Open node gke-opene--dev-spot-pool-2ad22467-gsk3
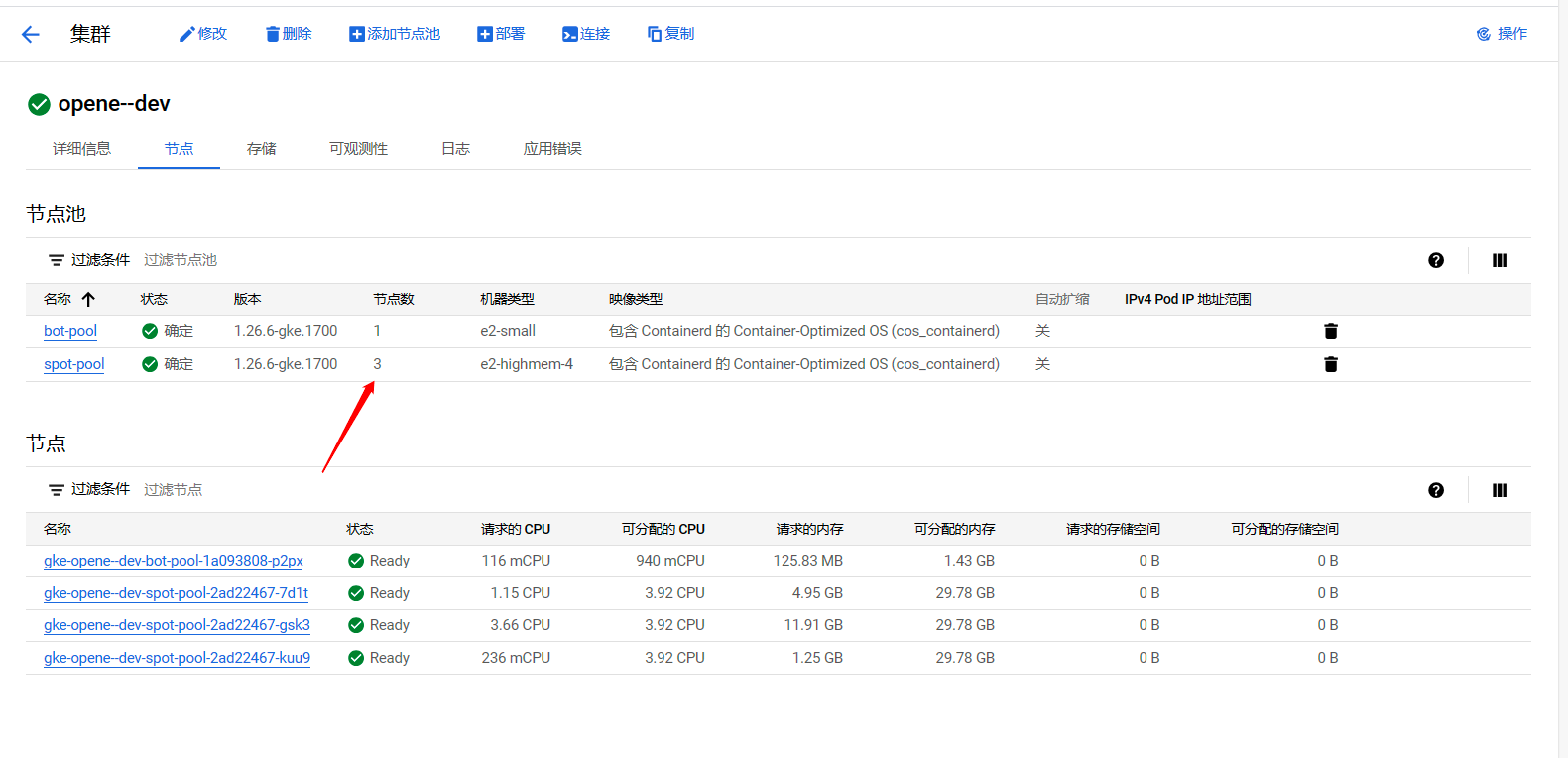 177,625
